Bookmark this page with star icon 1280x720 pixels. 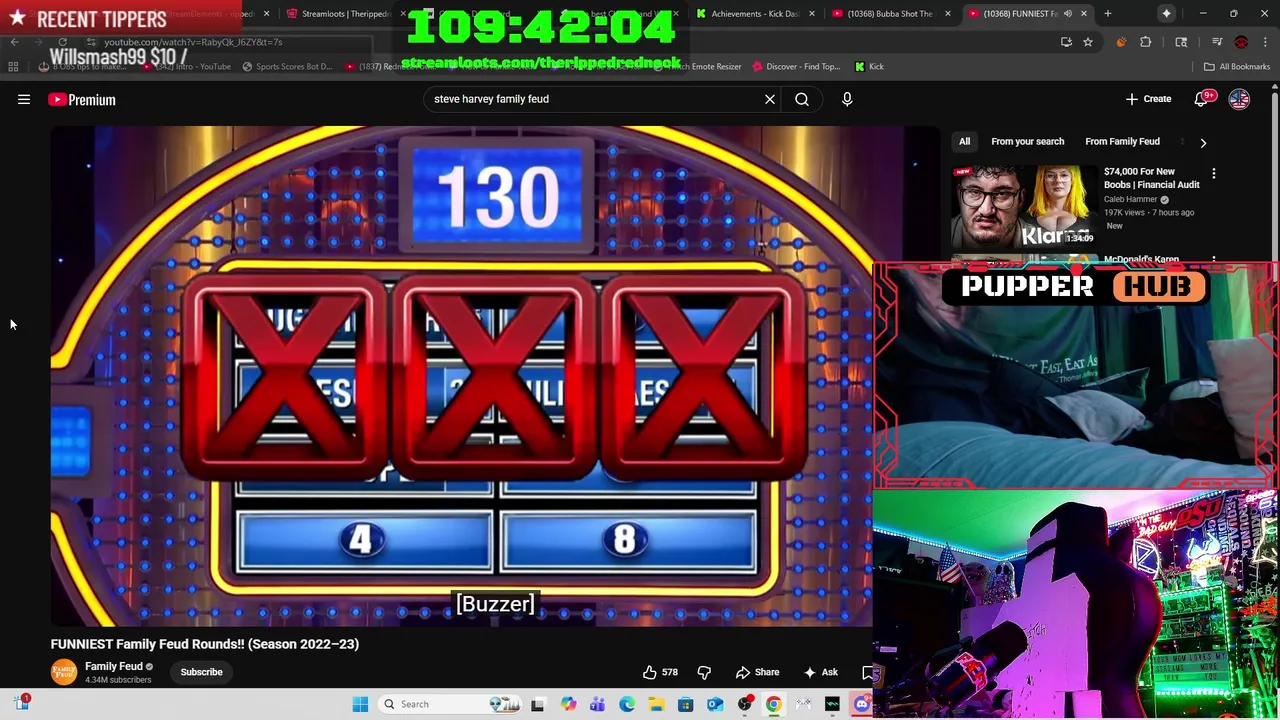(x=1088, y=42)
